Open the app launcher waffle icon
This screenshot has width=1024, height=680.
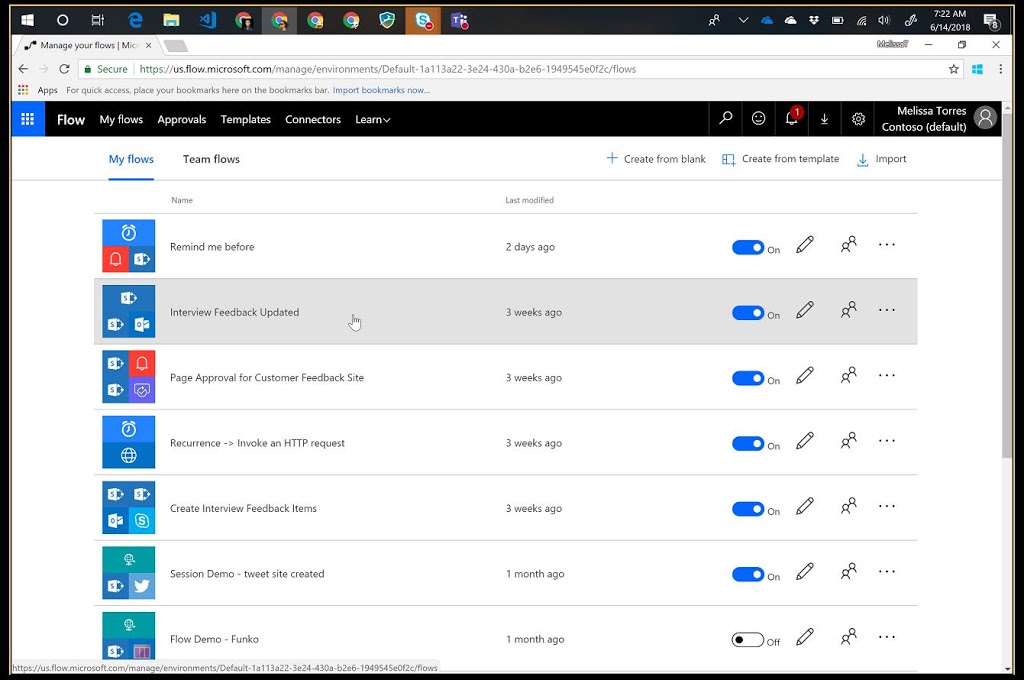[27, 119]
